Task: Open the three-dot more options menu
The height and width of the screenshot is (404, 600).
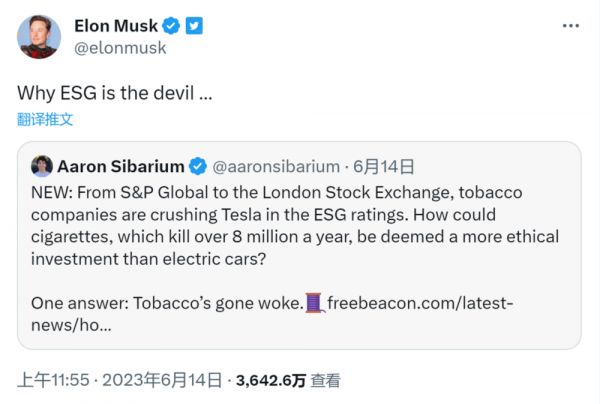Action: point(569,26)
